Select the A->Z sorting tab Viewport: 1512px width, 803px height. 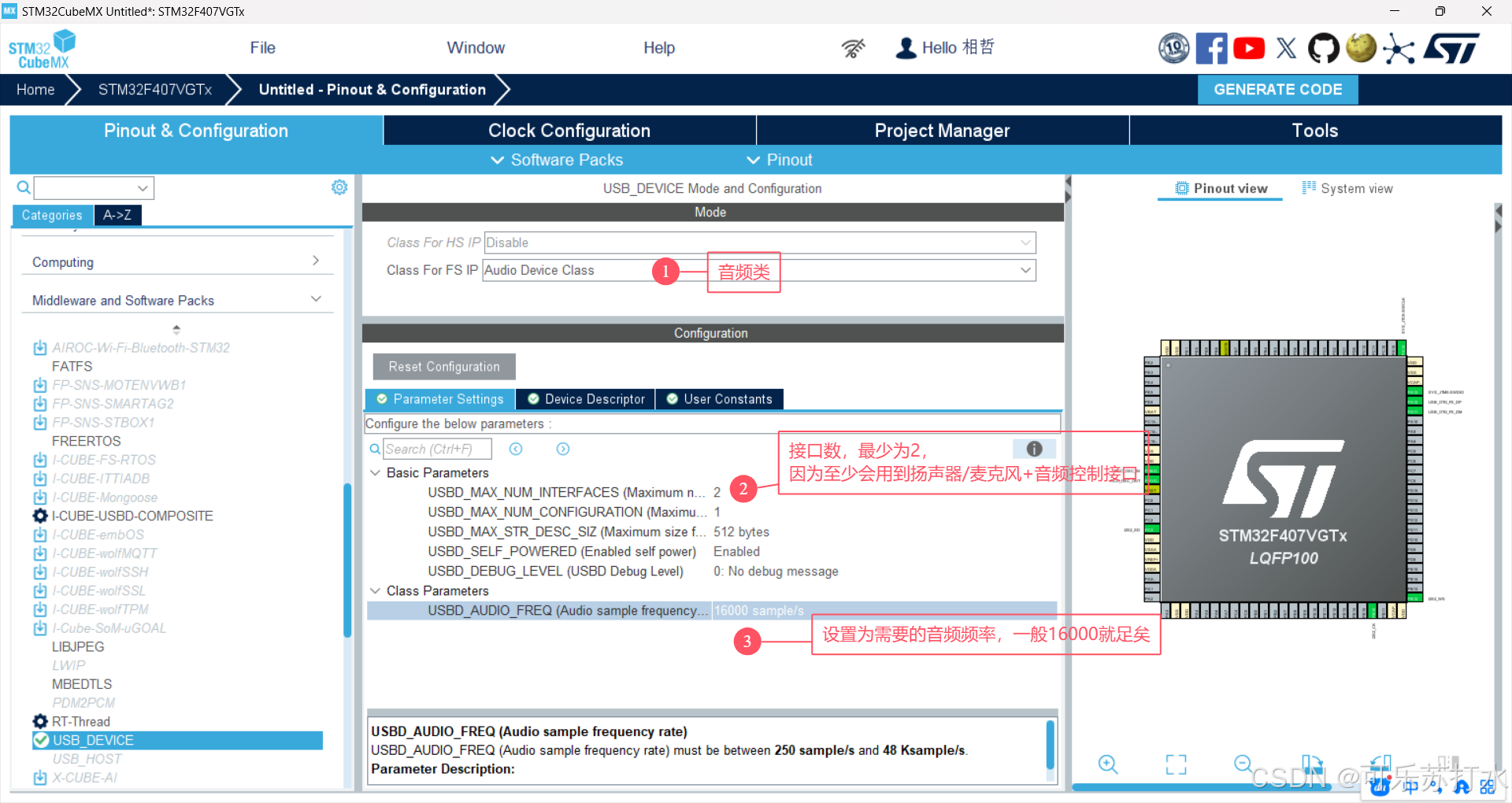pyautogui.click(x=117, y=215)
